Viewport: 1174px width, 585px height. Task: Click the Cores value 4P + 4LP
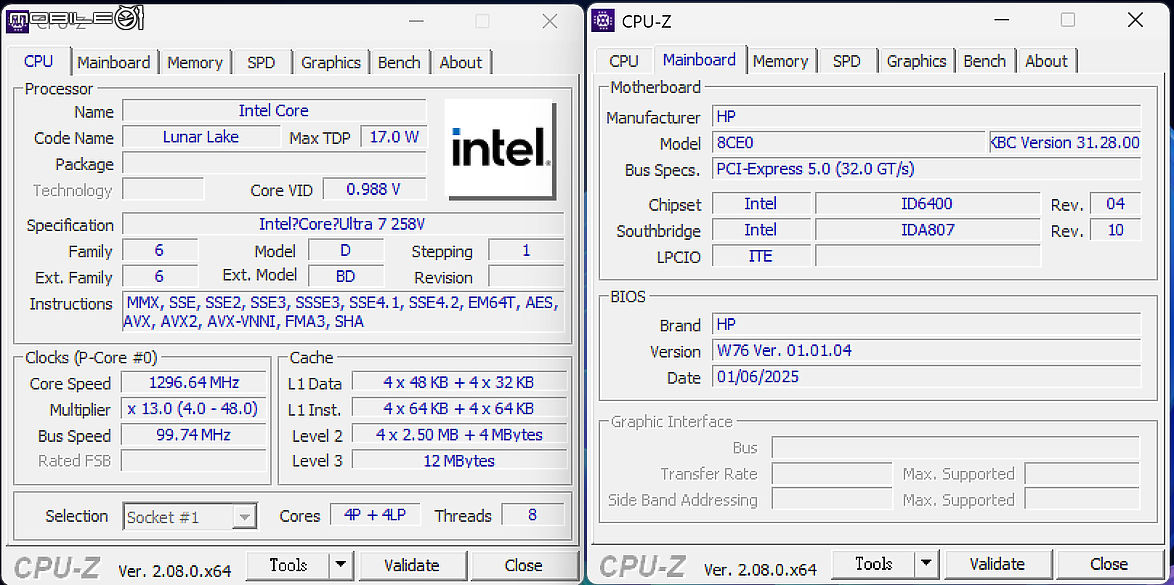click(x=375, y=515)
